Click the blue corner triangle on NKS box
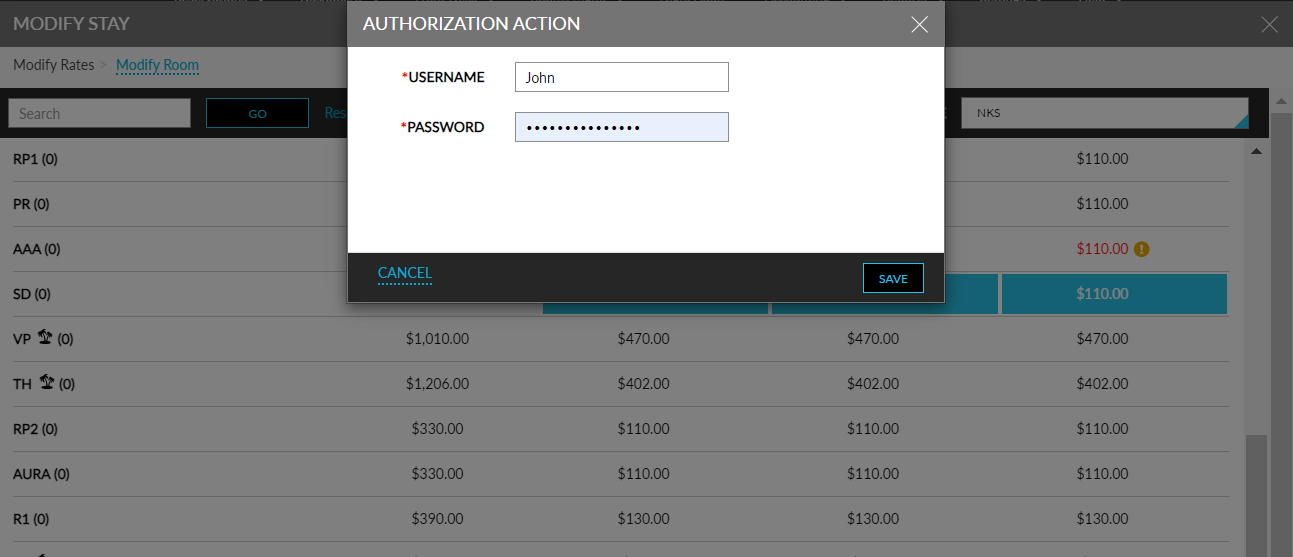 coord(1242,122)
